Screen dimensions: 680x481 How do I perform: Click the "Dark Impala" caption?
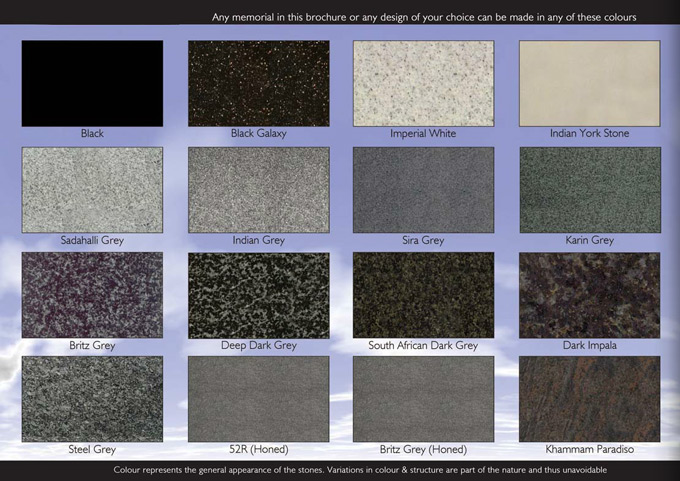(589, 346)
